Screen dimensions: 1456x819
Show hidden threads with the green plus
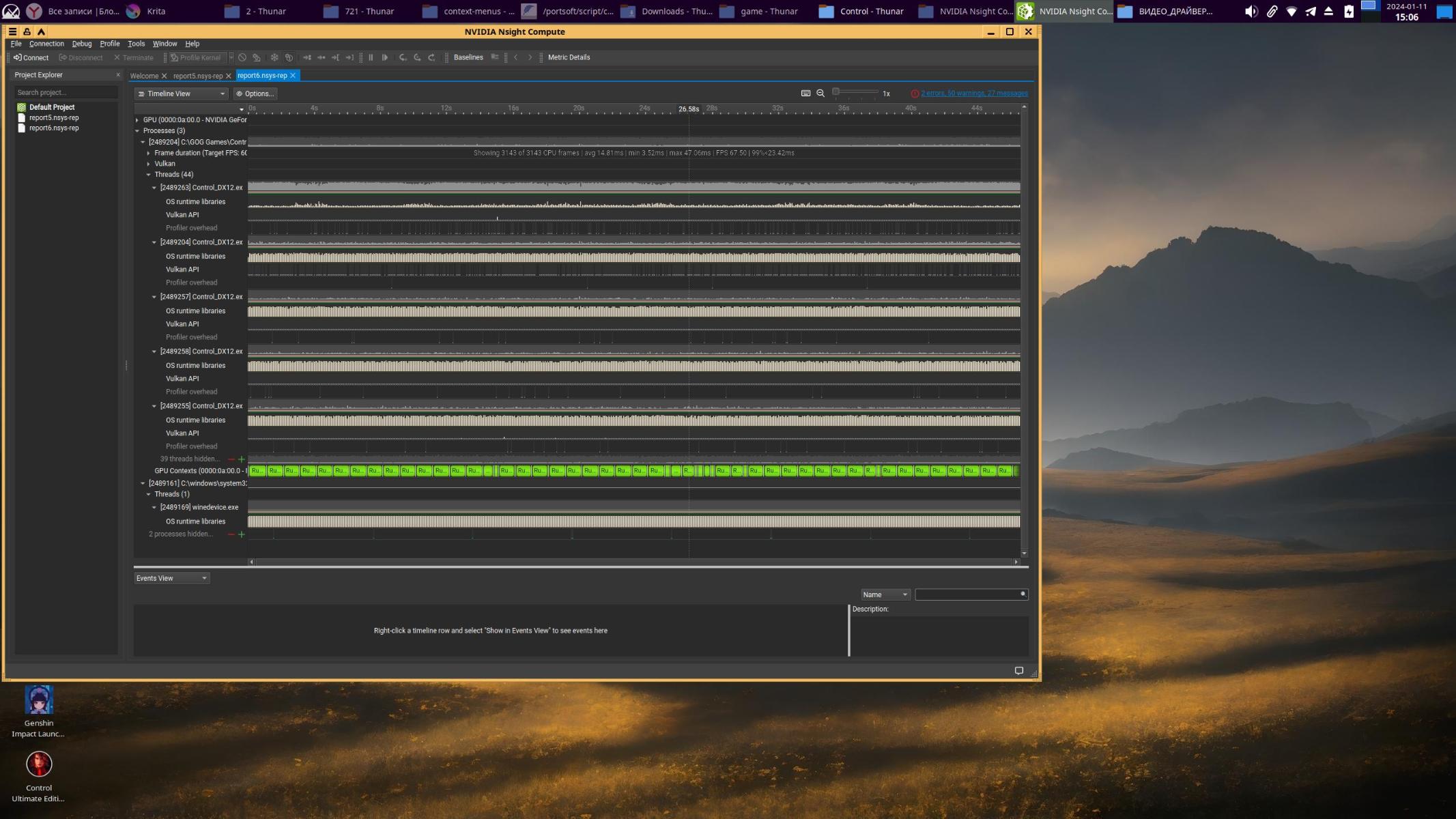242,459
